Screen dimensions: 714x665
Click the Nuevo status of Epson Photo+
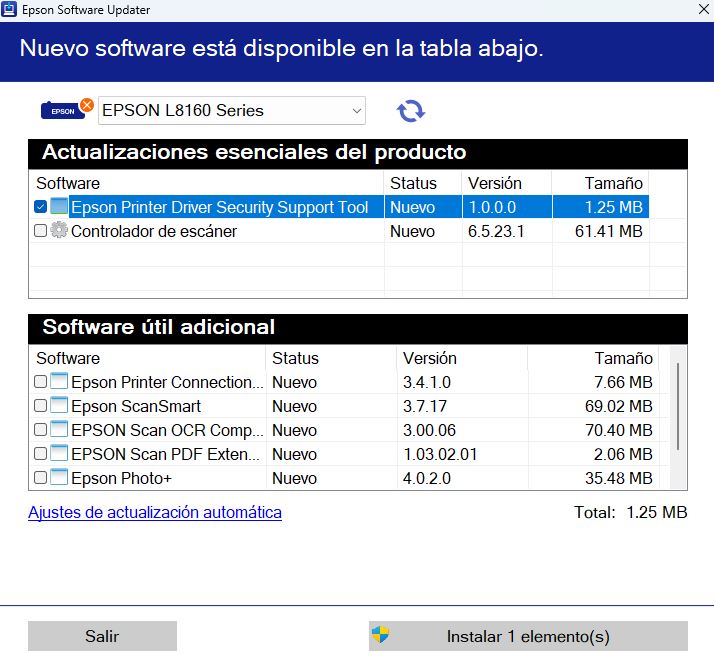coord(294,478)
